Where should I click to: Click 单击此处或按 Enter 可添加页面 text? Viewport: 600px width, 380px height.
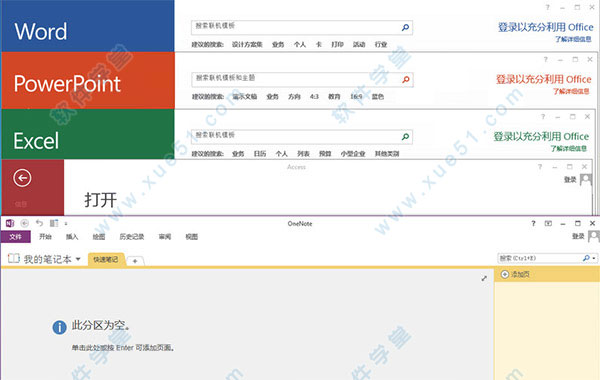coord(123,347)
